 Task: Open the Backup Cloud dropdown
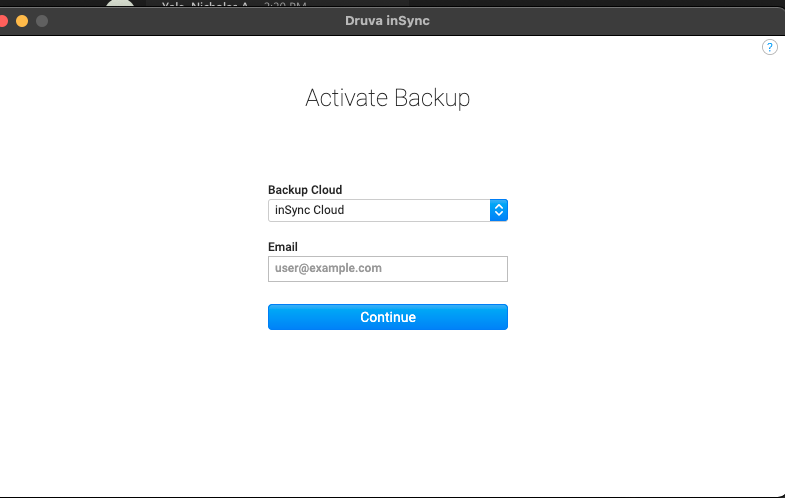point(388,210)
